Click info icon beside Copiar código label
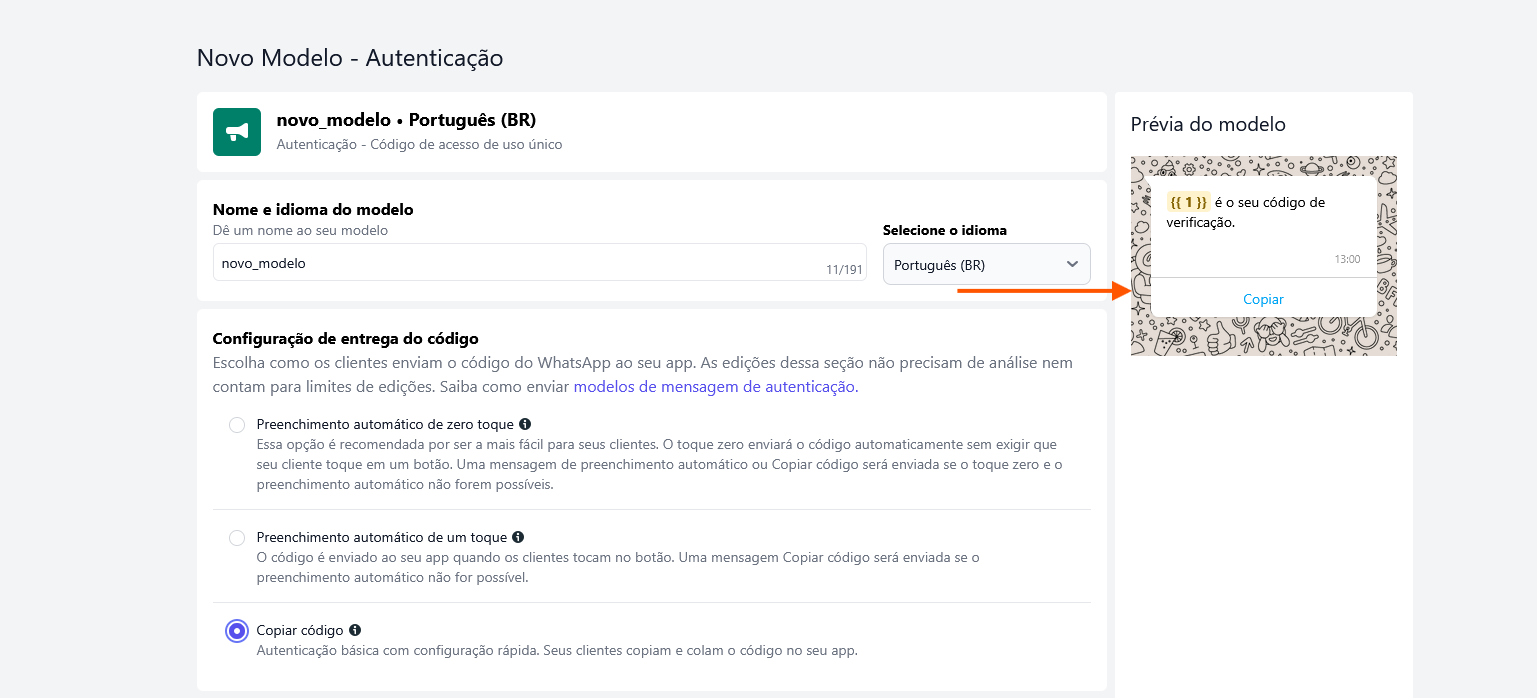Viewport: 1537px width, 698px height. pyautogui.click(x=355, y=630)
